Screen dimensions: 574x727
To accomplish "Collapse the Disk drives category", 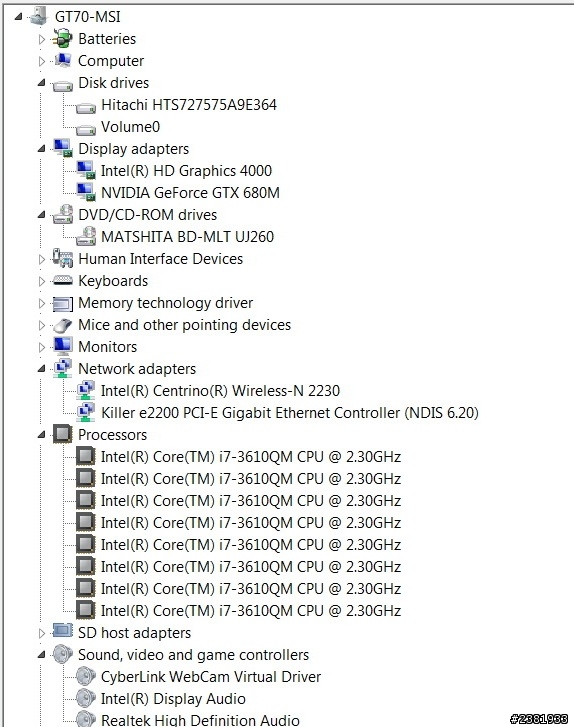I will pos(42,83).
